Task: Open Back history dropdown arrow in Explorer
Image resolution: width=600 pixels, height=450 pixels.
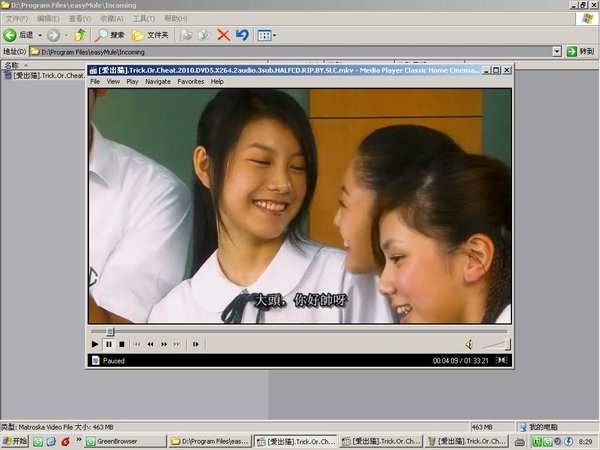Action: [x=40, y=35]
